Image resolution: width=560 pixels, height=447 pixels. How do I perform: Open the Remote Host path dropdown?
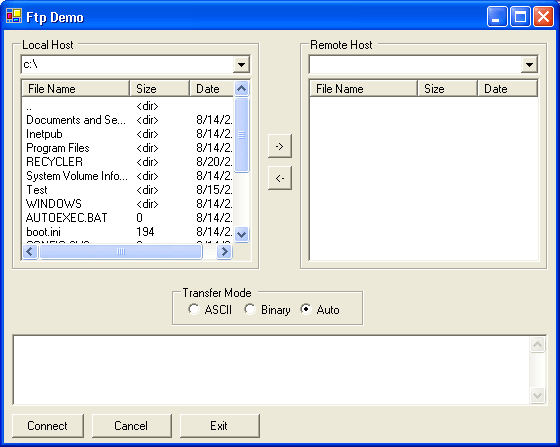(x=529, y=65)
